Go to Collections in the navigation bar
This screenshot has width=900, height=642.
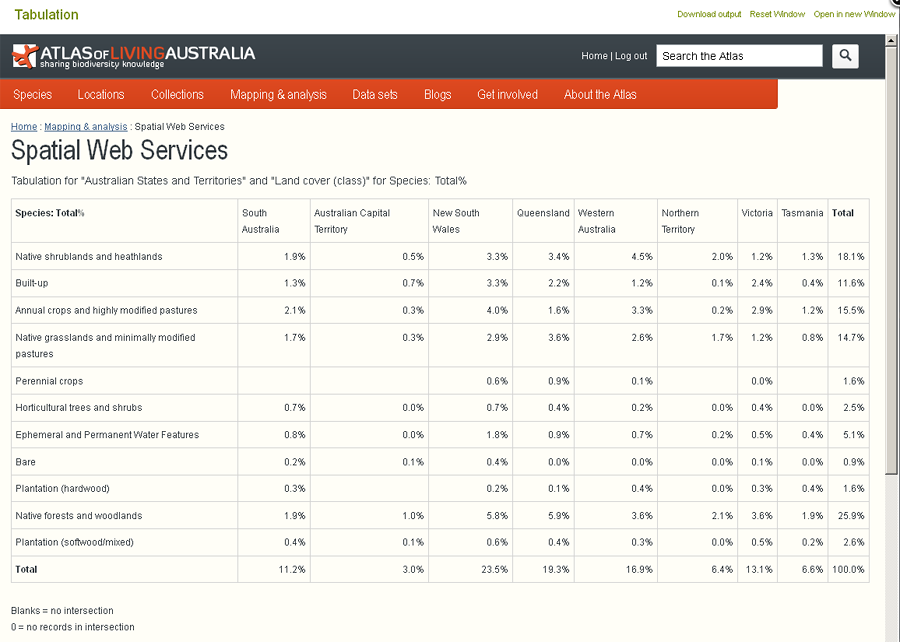click(x=177, y=95)
